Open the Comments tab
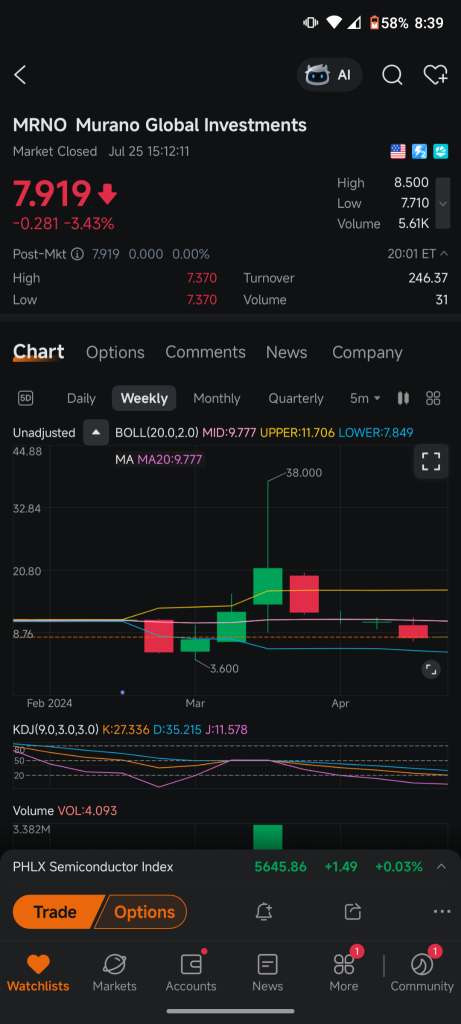 click(205, 352)
